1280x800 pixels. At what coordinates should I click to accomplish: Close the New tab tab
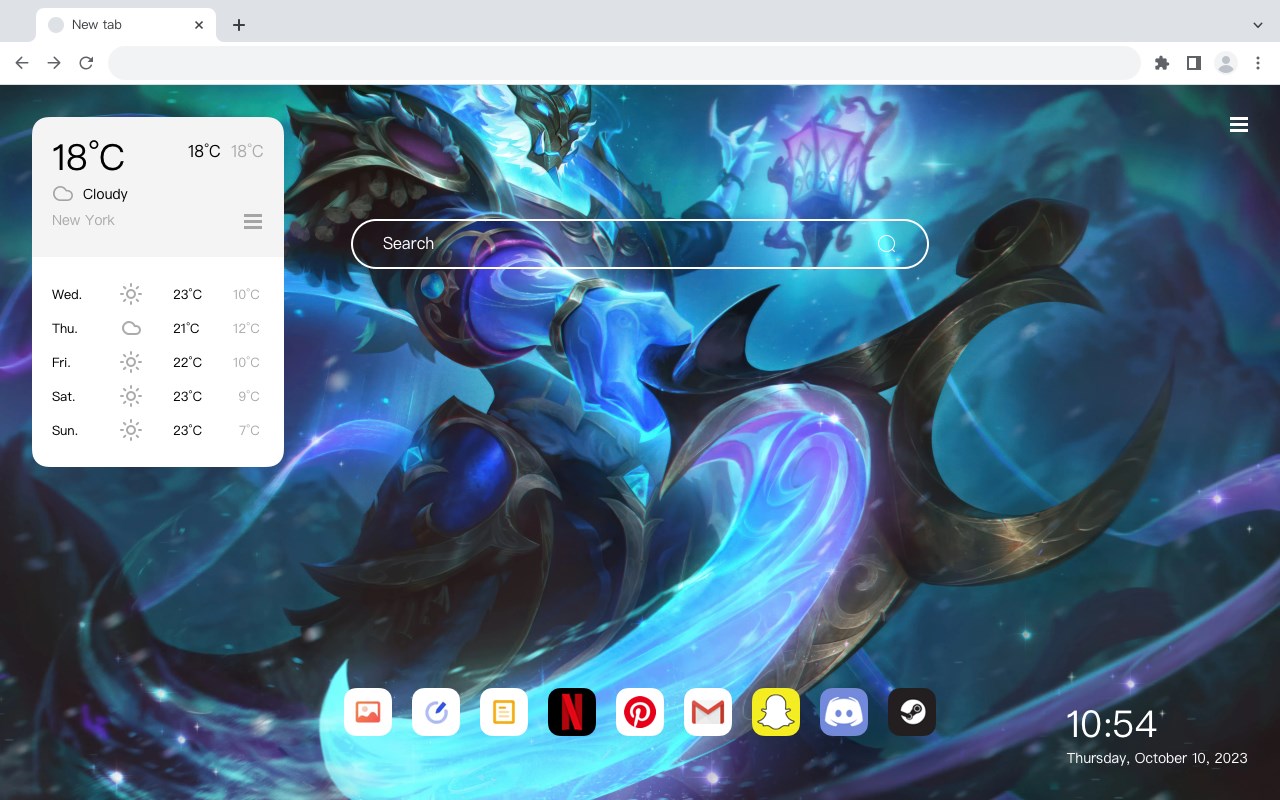(199, 25)
